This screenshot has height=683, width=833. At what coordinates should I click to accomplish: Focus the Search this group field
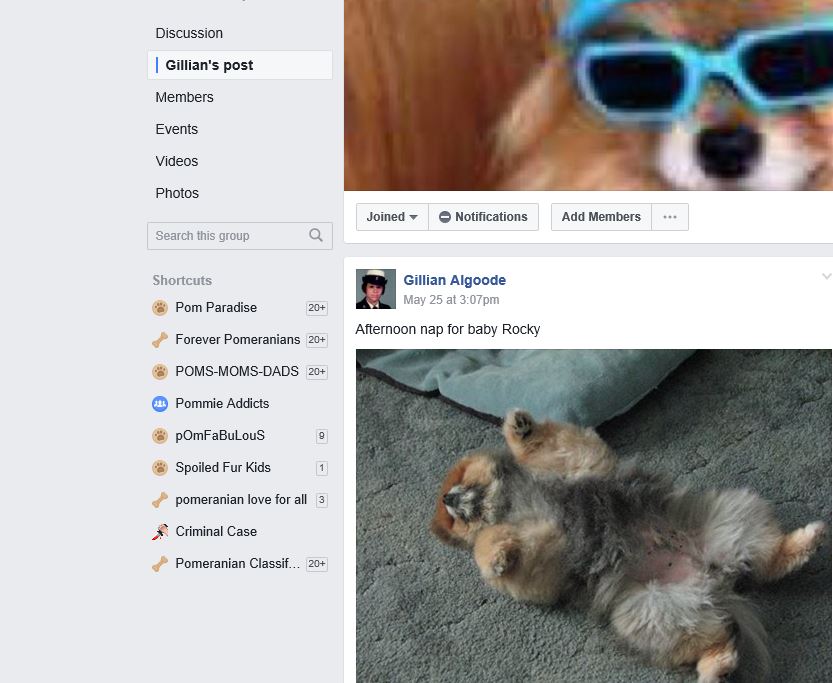(x=240, y=236)
